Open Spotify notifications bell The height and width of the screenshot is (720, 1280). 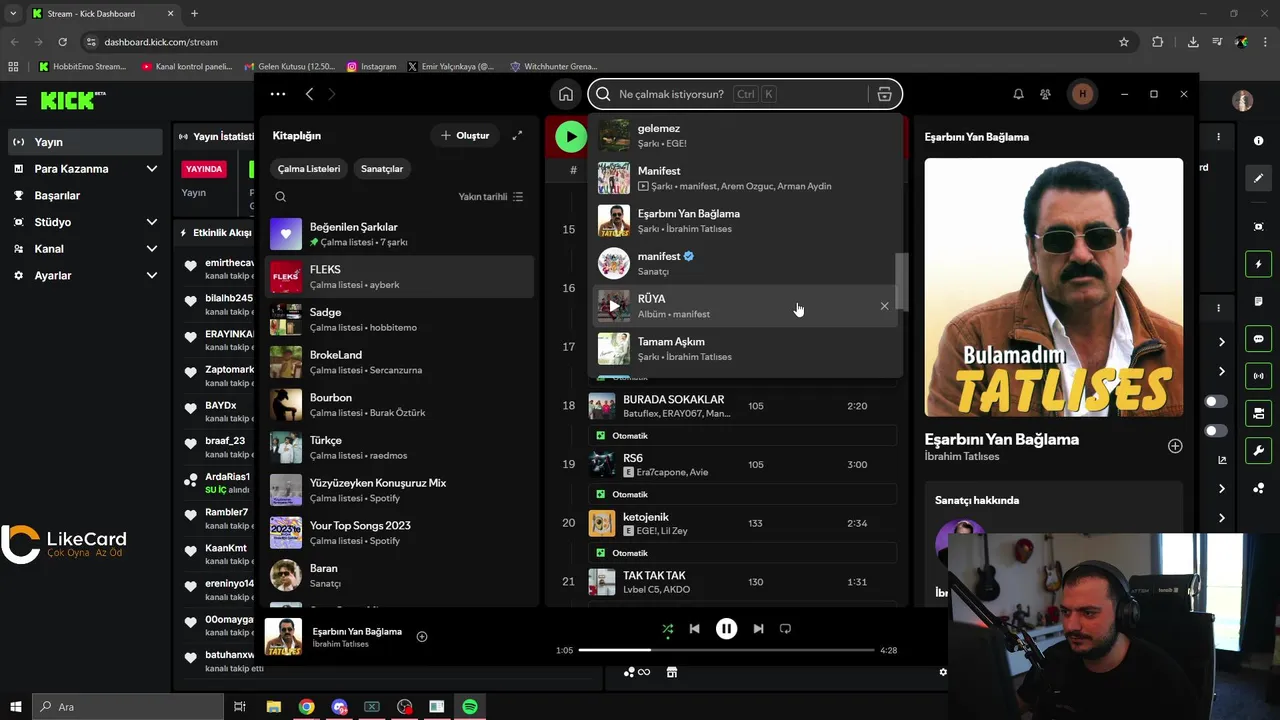[1018, 94]
